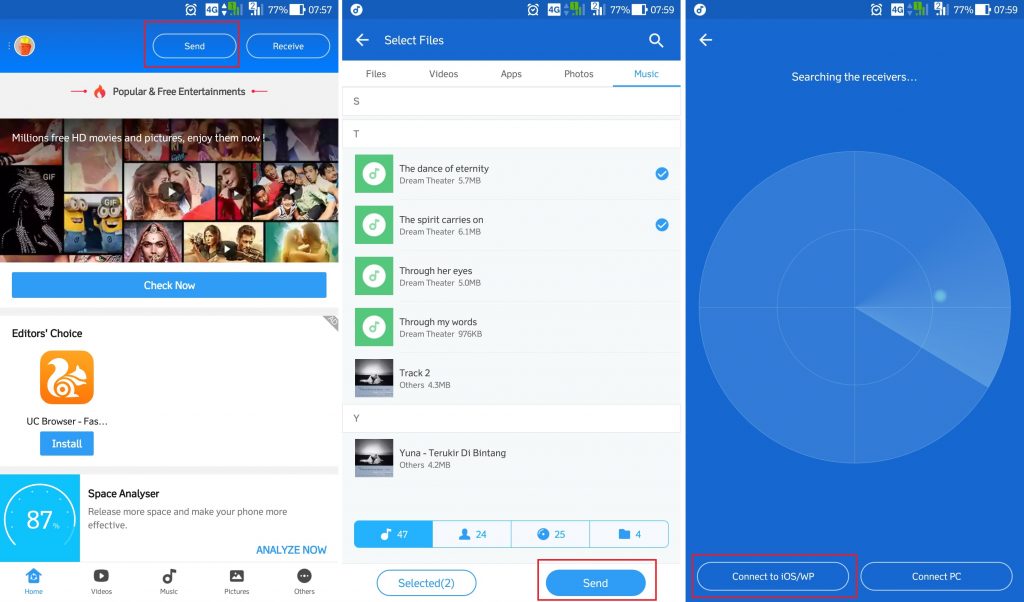Filter music by 24 artists
1024x602 pixels.
click(472, 534)
